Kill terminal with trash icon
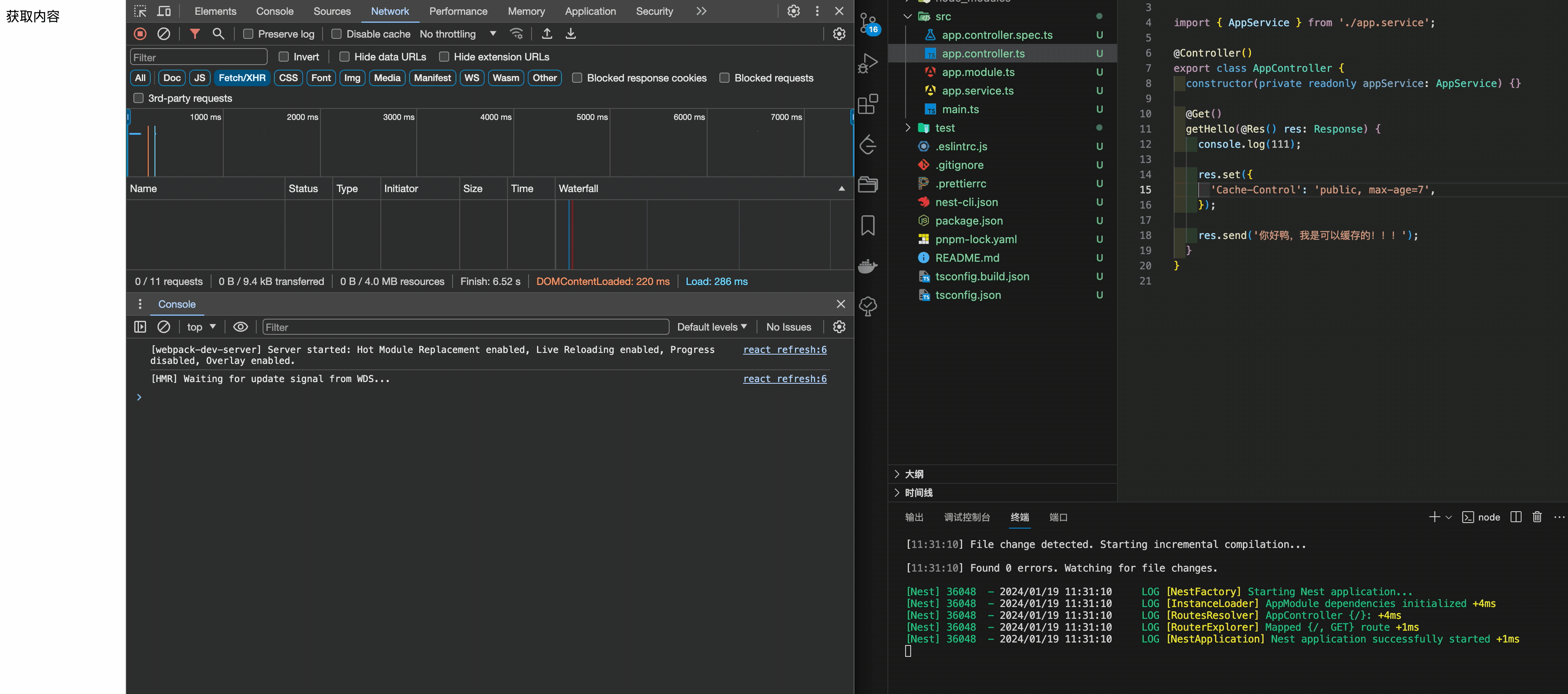The width and height of the screenshot is (1568, 694). [x=1537, y=517]
